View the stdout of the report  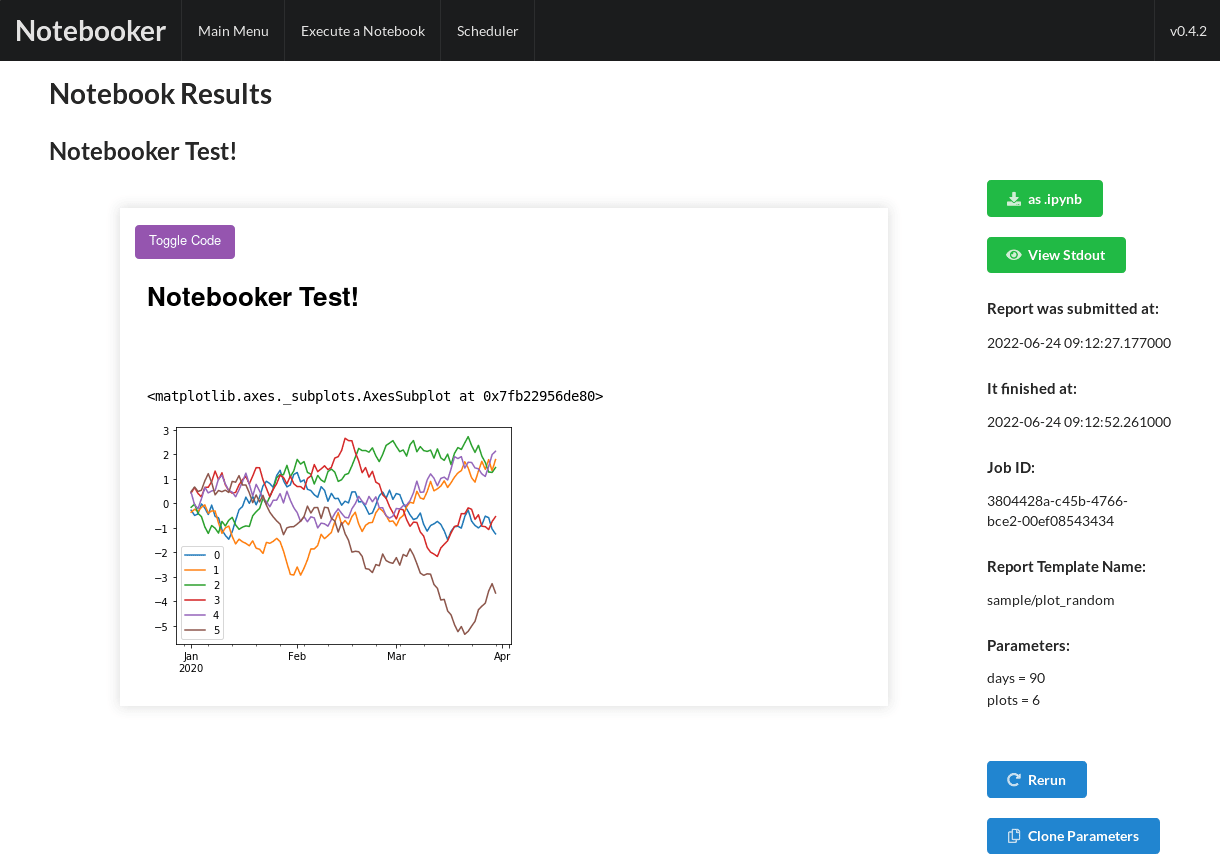coord(1056,255)
